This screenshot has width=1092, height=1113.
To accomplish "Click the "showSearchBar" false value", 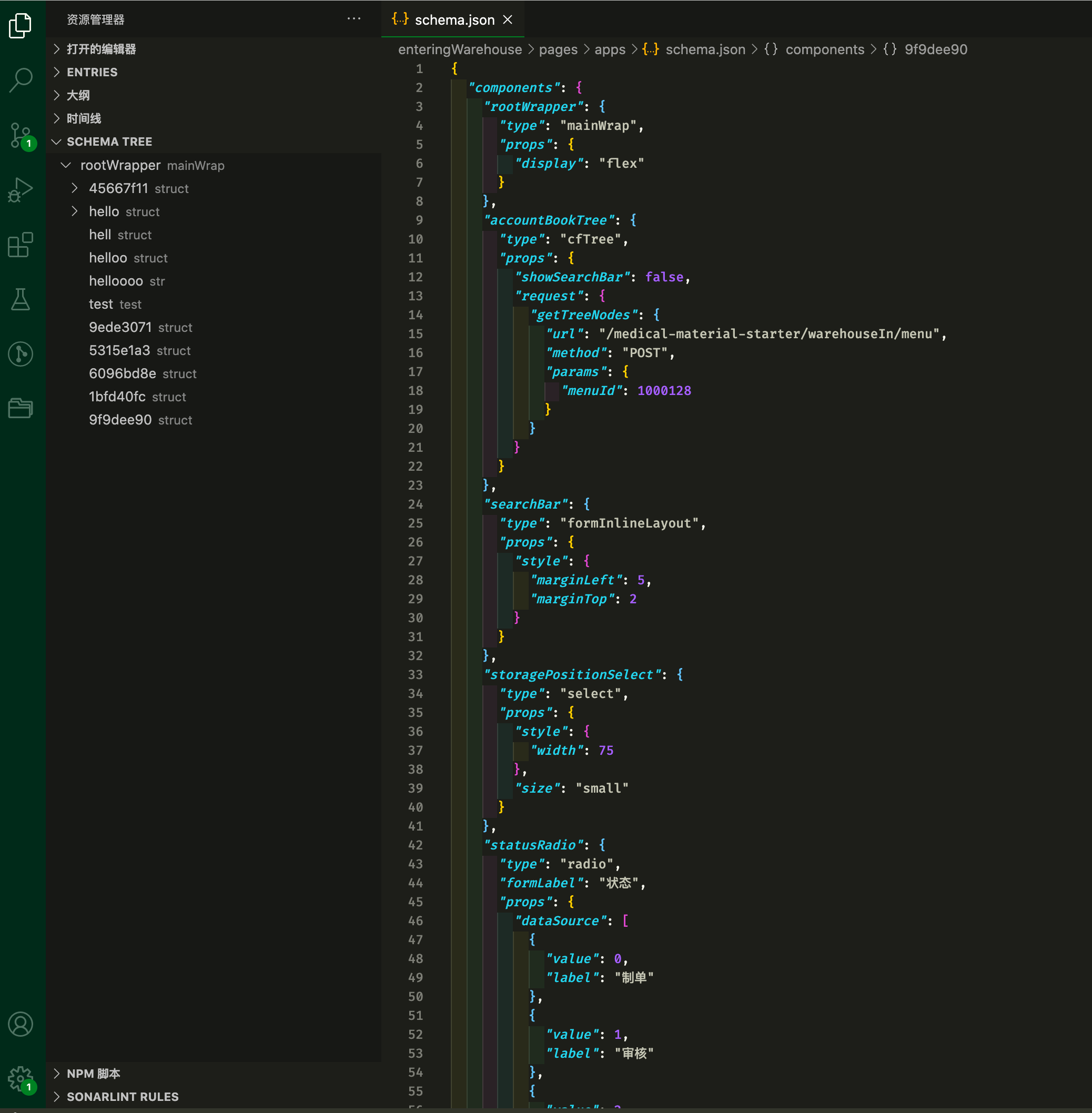I will coord(664,277).
